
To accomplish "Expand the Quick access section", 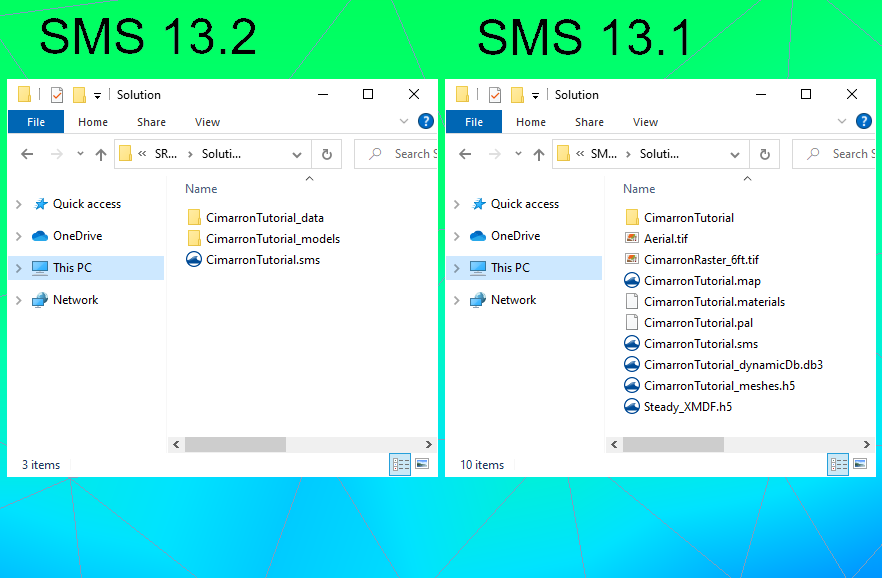I will click(x=19, y=203).
